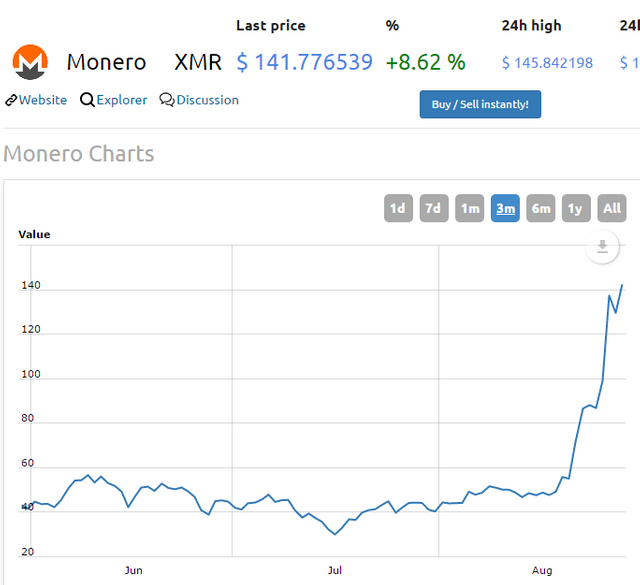
Task: Click the Monero coin name
Action: [x=106, y=62]
